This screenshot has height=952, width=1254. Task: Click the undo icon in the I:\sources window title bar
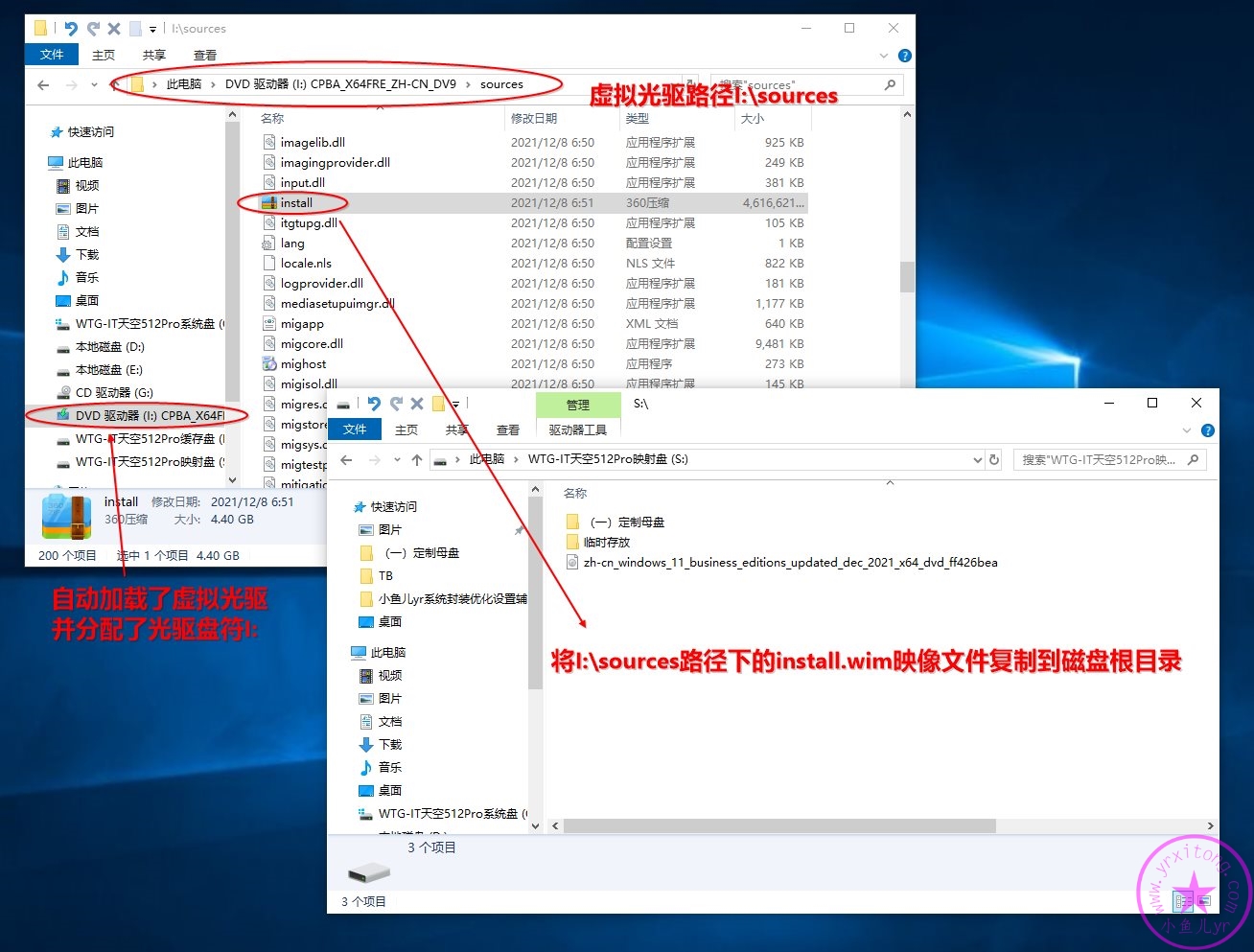click(x=71, y=29)
